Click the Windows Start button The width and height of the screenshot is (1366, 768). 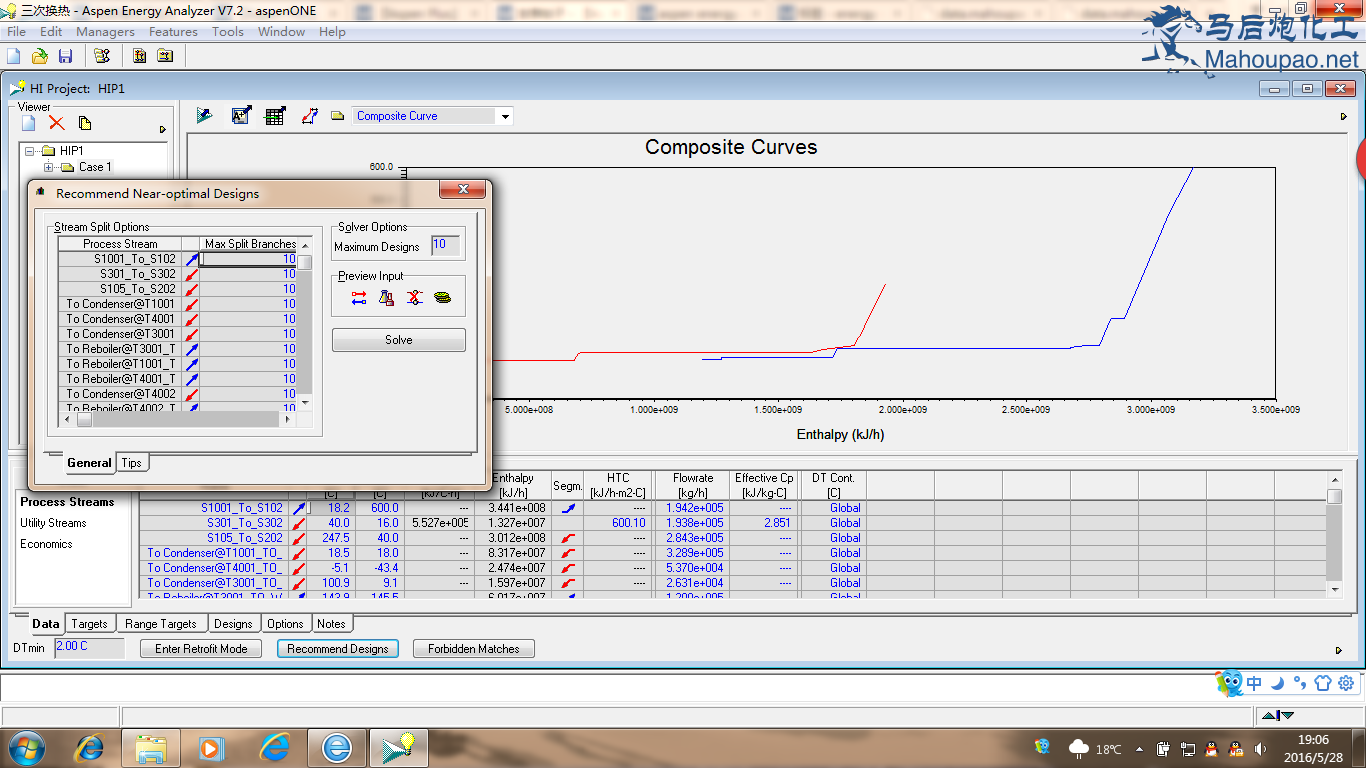click(x=25, y=748)
